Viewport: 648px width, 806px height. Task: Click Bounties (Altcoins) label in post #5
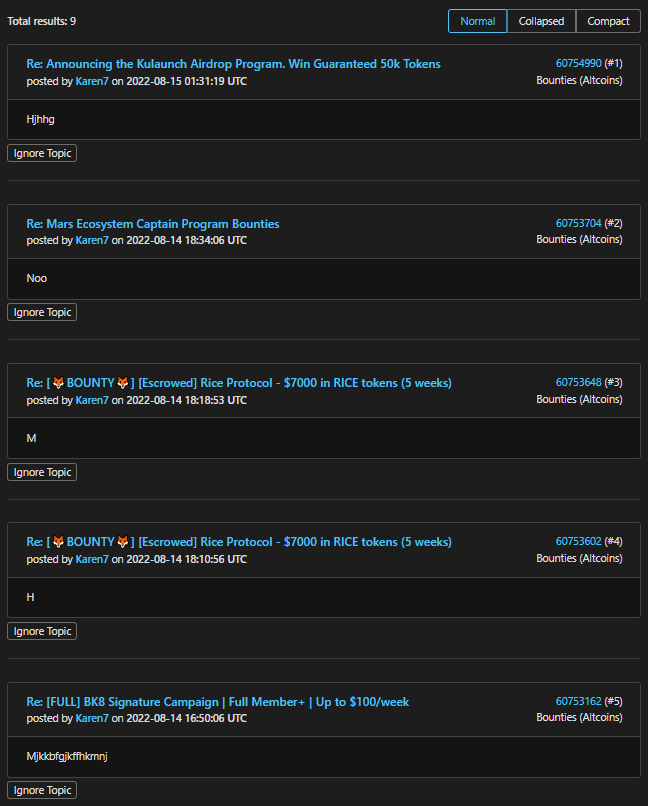[x=579, y=718]
